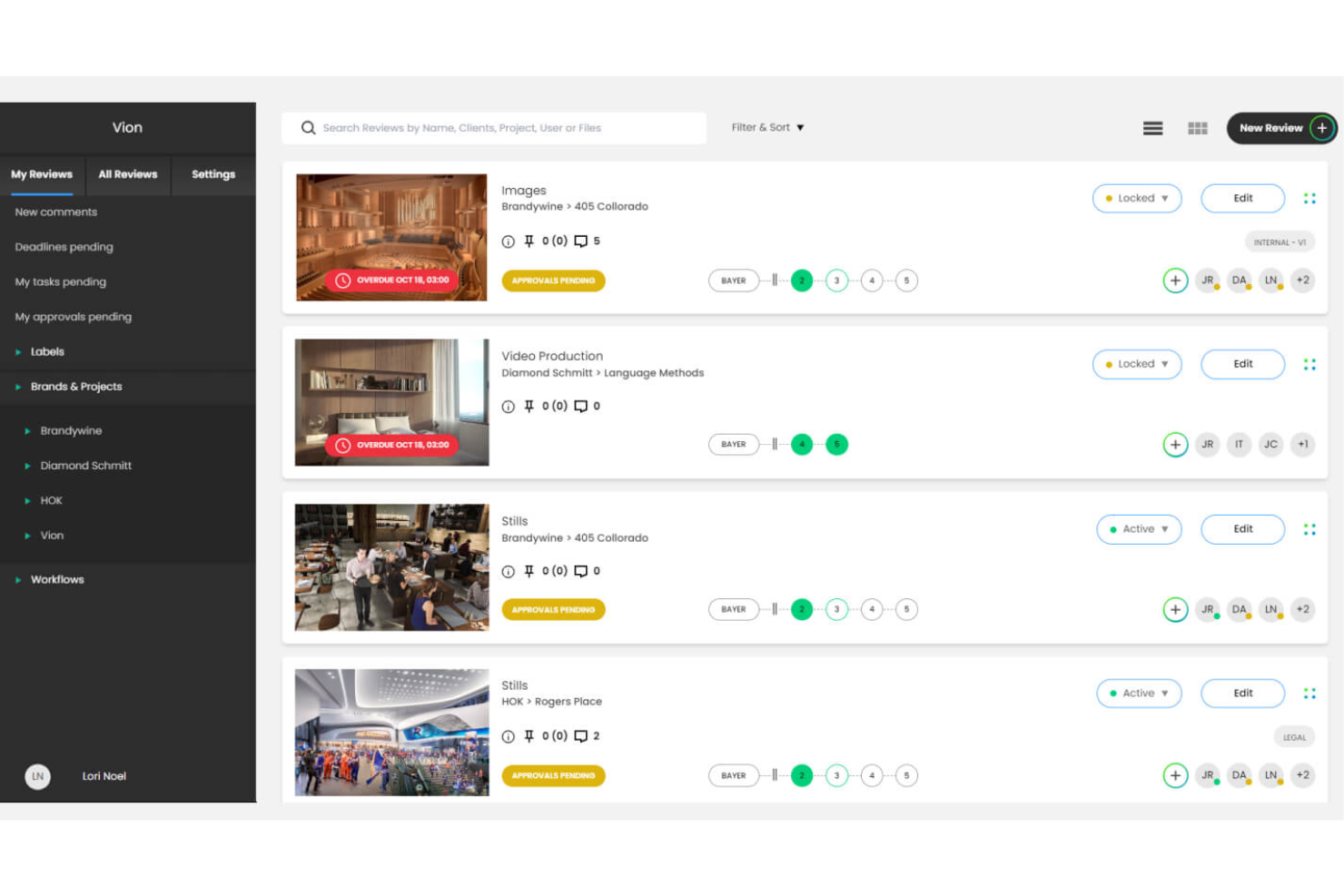This screenshot has height=896, width=1344.
Task: Click the info icon on the Brandywine Stills review
Action: (508, 571)
